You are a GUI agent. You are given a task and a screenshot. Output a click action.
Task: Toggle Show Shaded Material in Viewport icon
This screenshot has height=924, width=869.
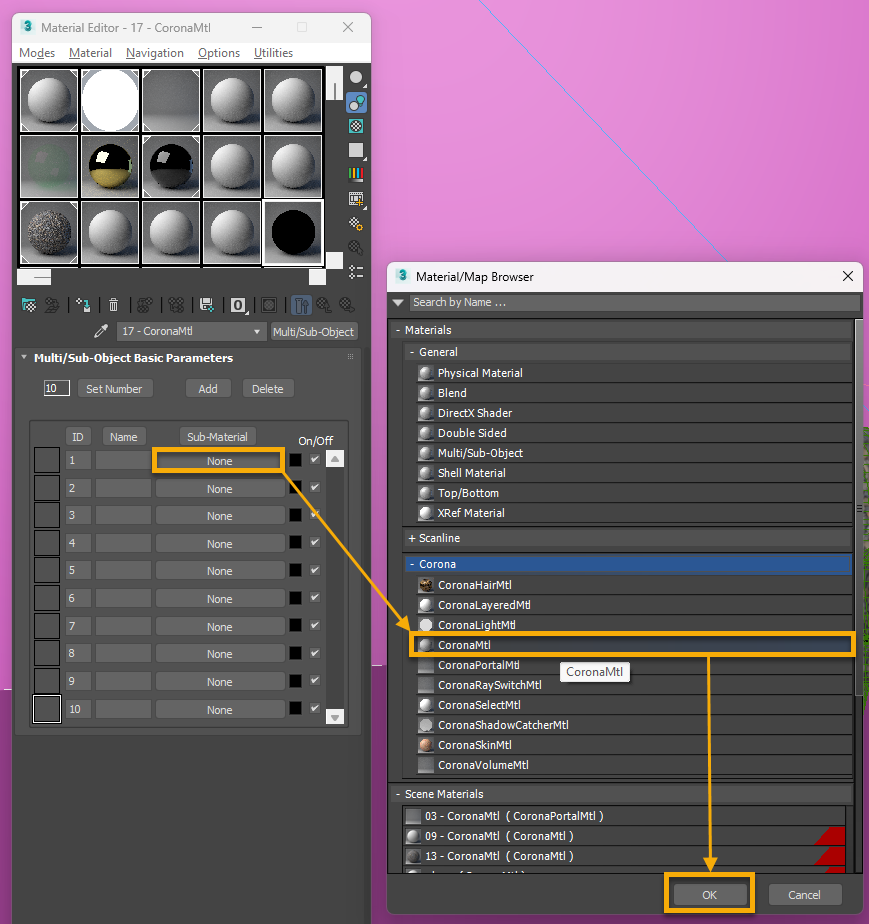269,305
